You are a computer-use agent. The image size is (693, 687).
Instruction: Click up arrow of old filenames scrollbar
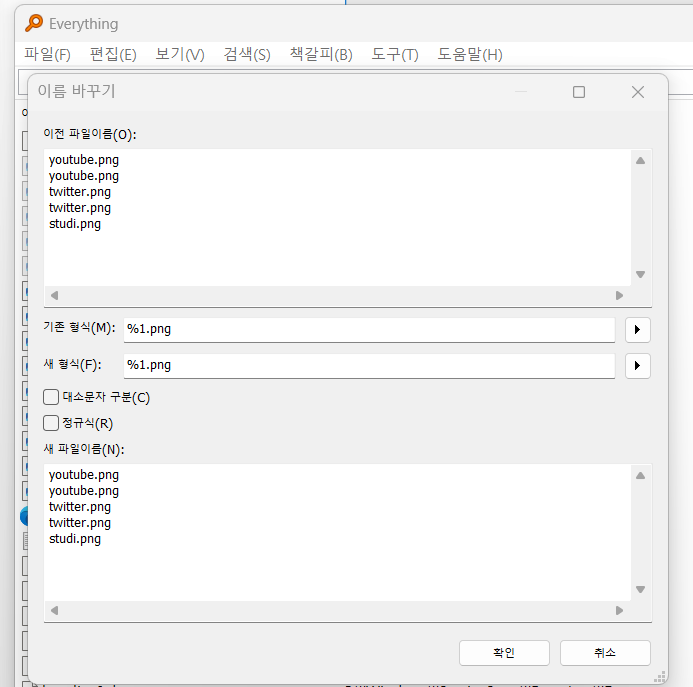click(640, 161)
